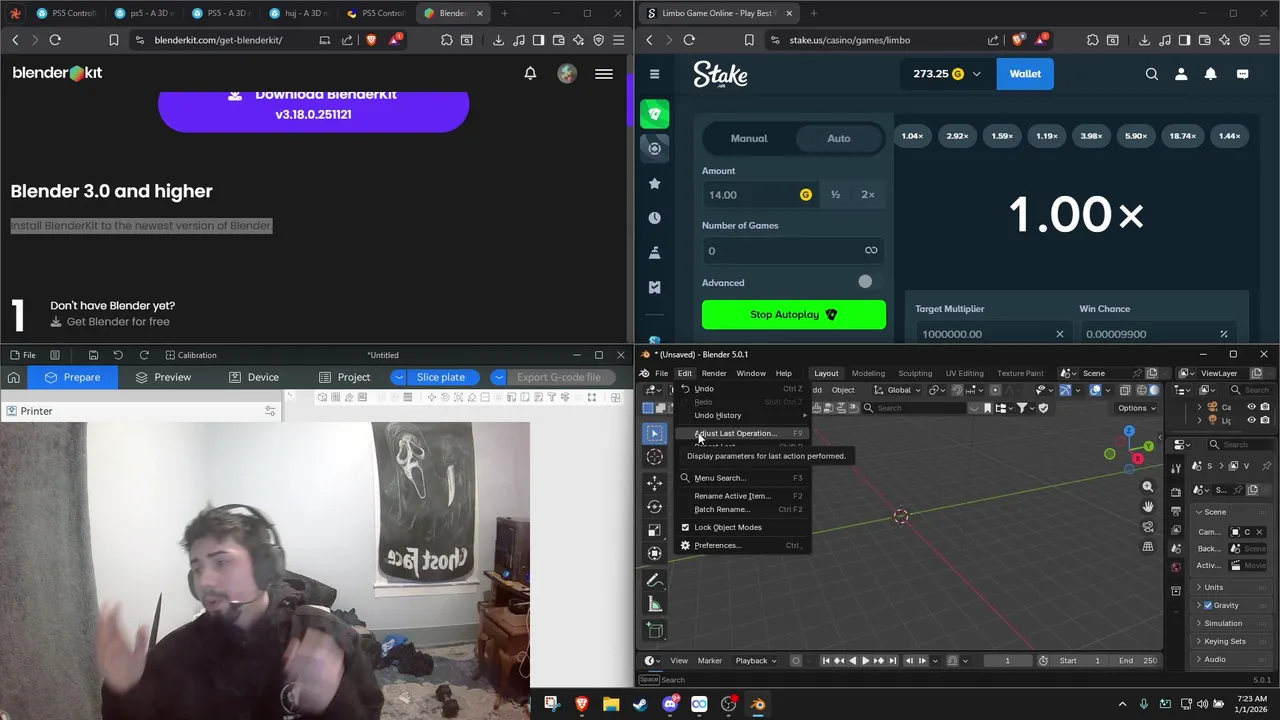
Task: Click the Play animation button in timeline
Action: click(x=865, y=661)
